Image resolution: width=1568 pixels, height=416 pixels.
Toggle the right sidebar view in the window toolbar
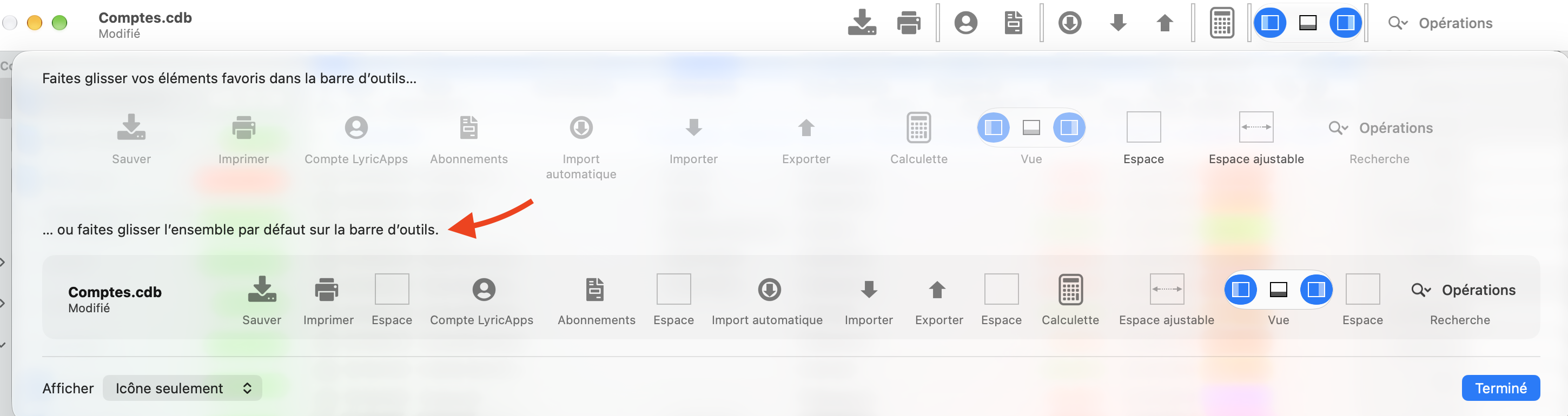click(1345, 23)
